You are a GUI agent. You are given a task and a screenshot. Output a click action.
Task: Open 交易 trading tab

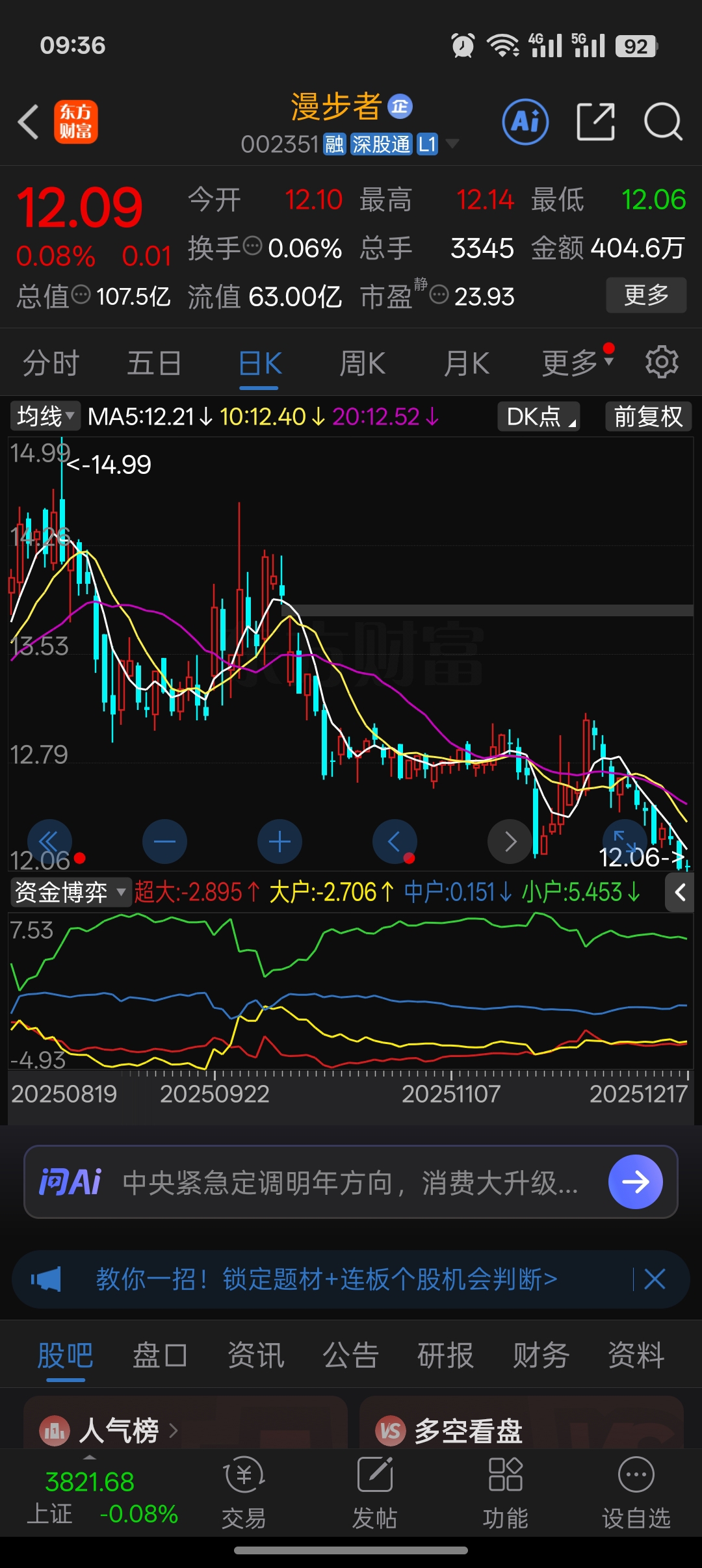pyautogui.click(x=244, y=1494)
